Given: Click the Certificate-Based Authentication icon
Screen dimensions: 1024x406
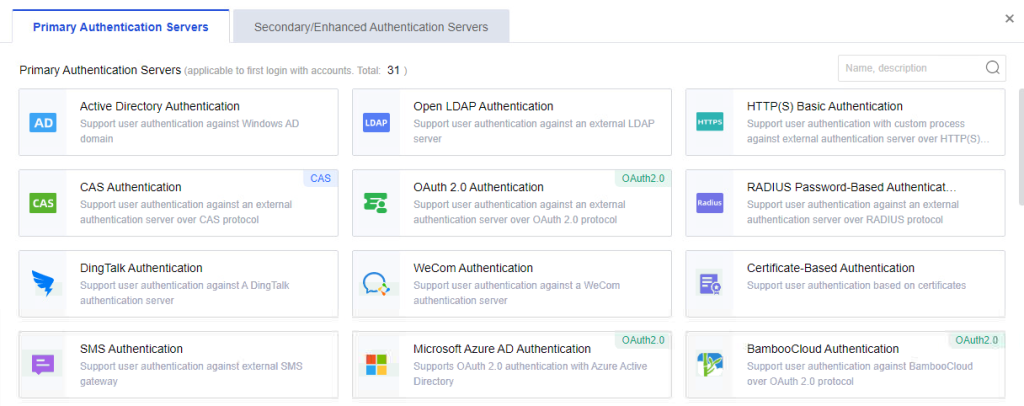Looking at the screenshot, I should [x=710, y=284].
